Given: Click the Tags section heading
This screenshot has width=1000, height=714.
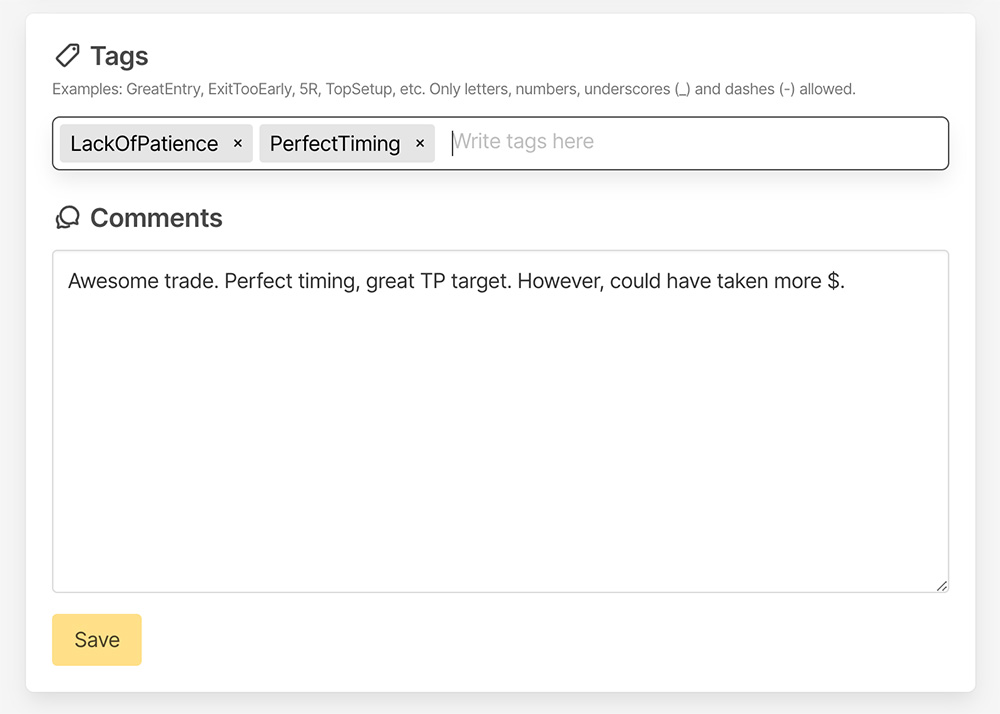Looking at the screenshot, I should 119,56.
